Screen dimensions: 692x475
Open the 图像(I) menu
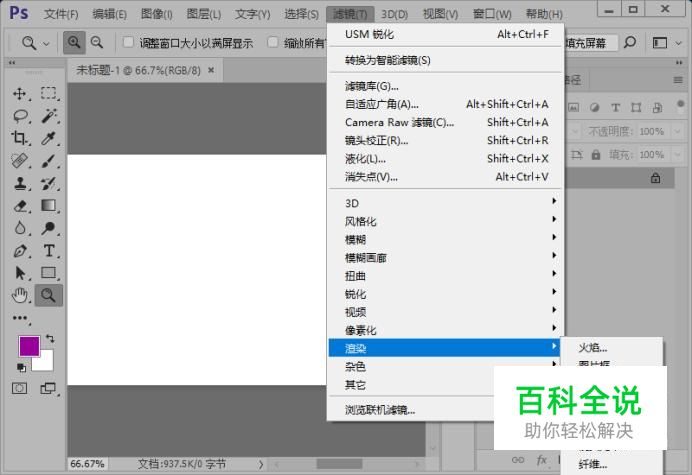pyautogui.click(x=157, y=14)
